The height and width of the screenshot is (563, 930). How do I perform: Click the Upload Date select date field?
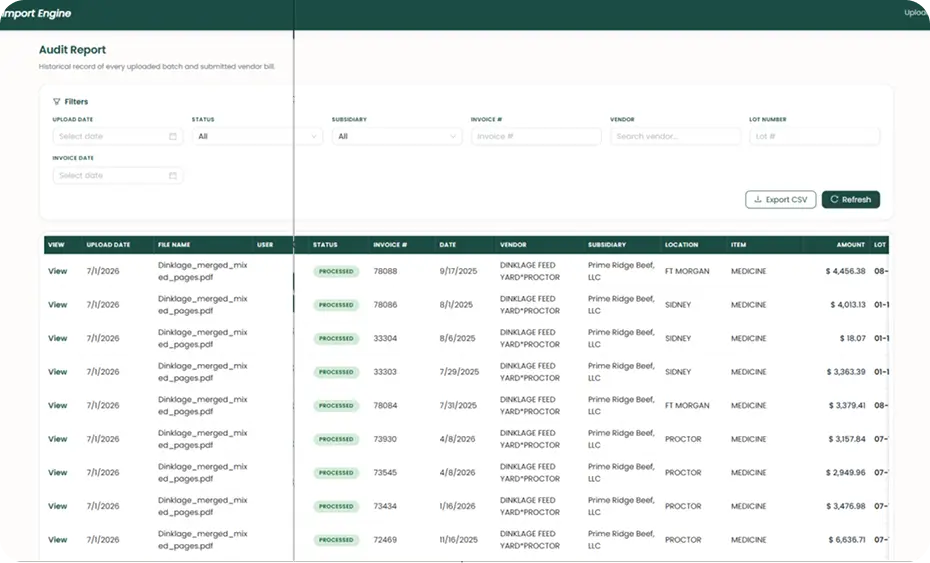coord(118,136)
